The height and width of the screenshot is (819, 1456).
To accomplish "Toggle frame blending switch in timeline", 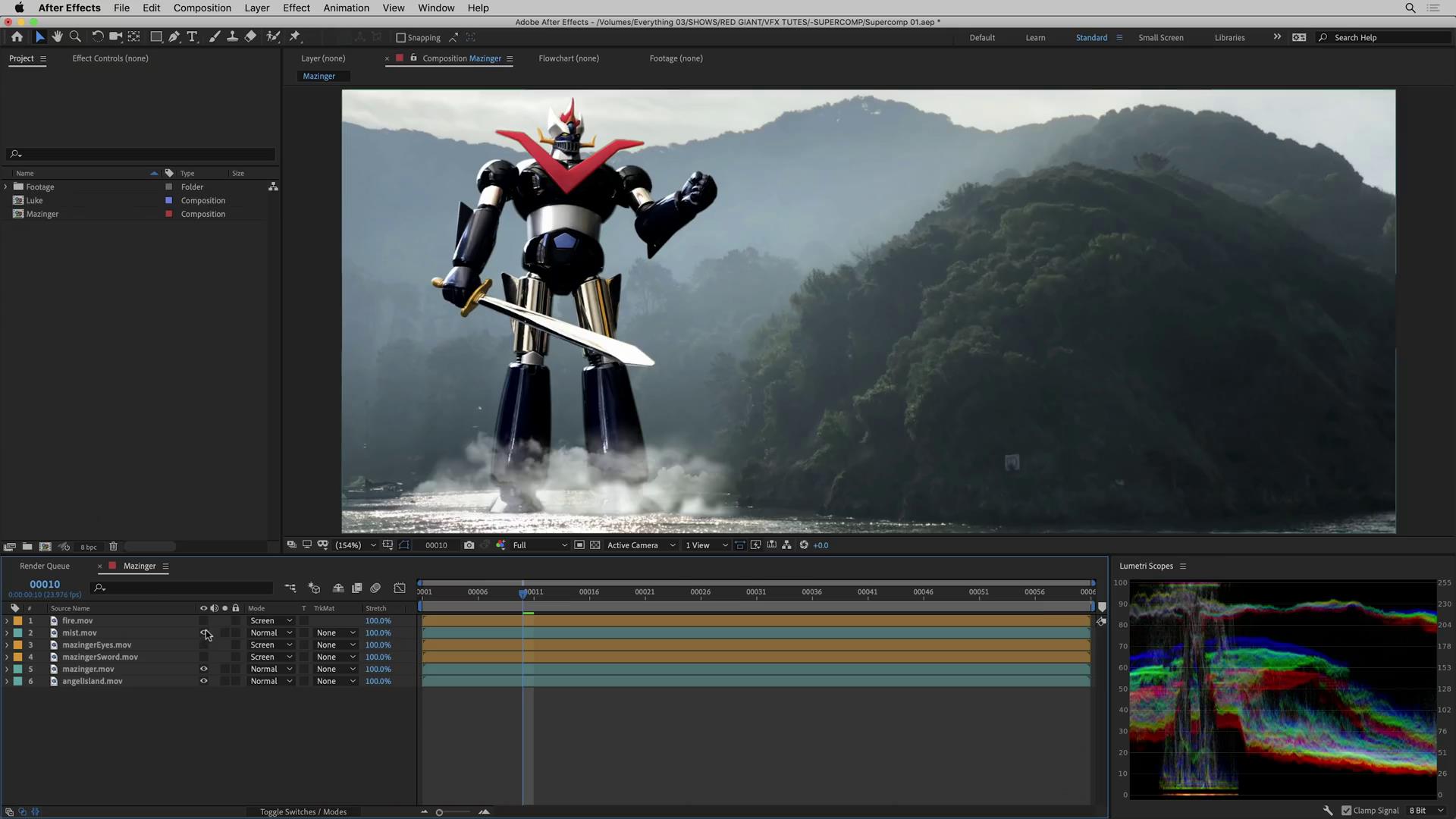I will click(x=356, y=588).
